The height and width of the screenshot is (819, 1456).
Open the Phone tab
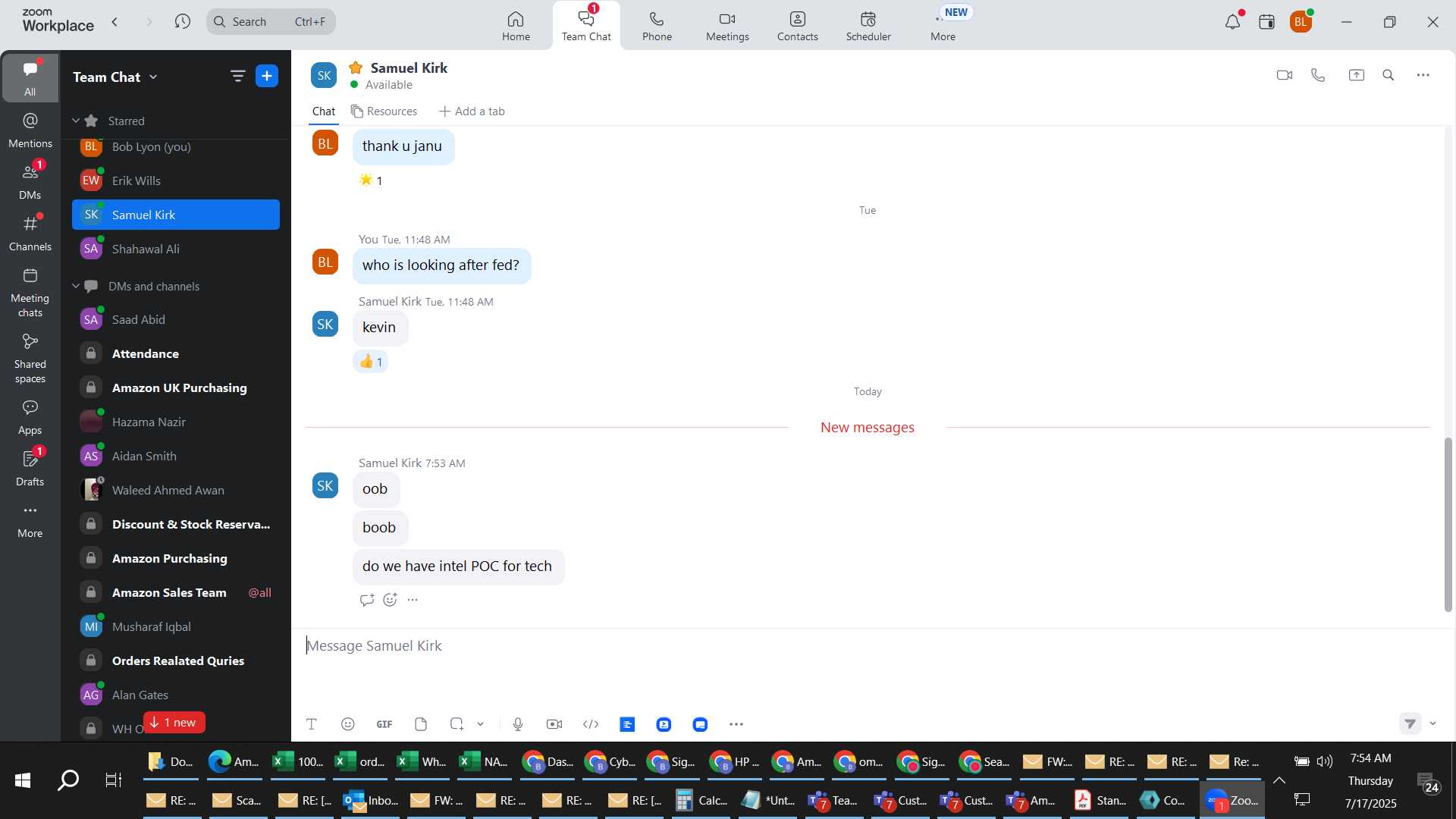coord(657,26)
